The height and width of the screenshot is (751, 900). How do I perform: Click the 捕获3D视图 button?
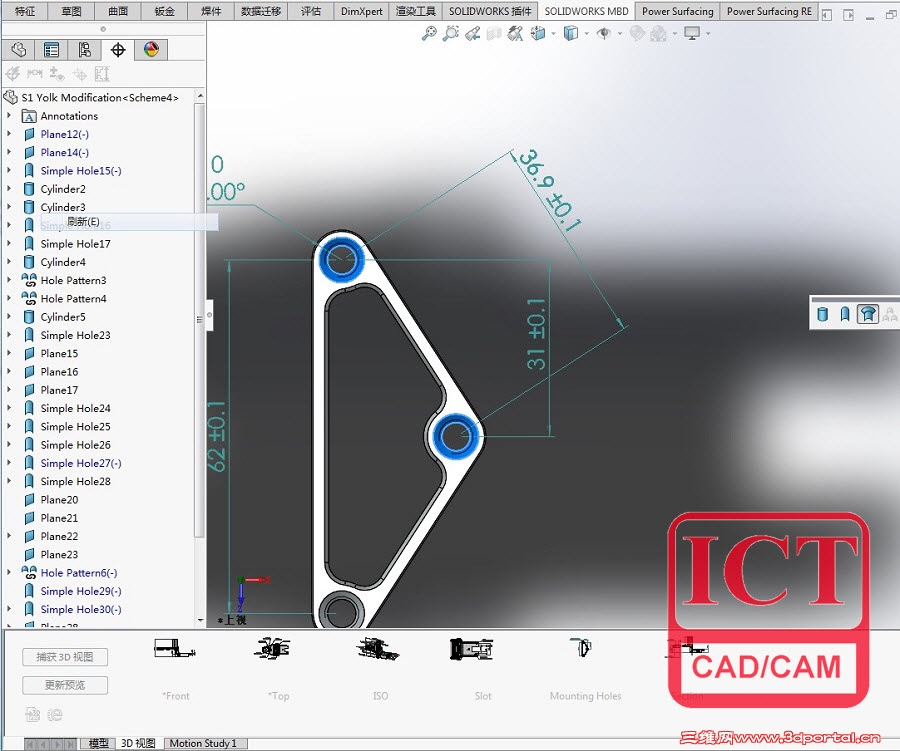[x=65, y=657]
